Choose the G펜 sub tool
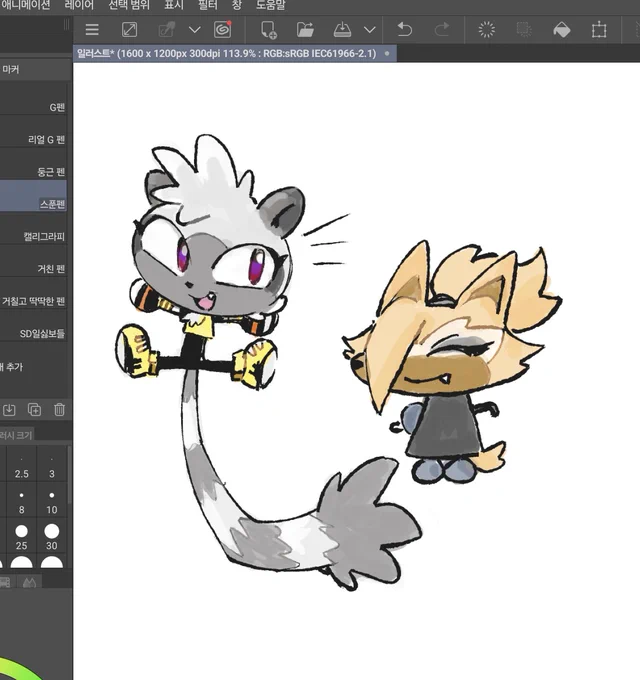The height and width of the screenshot is (680, 640). click(33, 99)
